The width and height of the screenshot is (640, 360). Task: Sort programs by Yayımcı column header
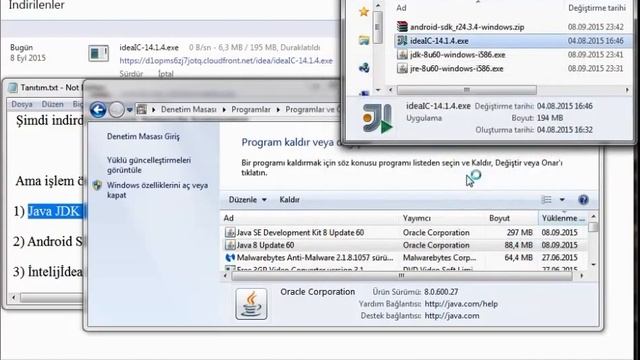tap(442, 218)
